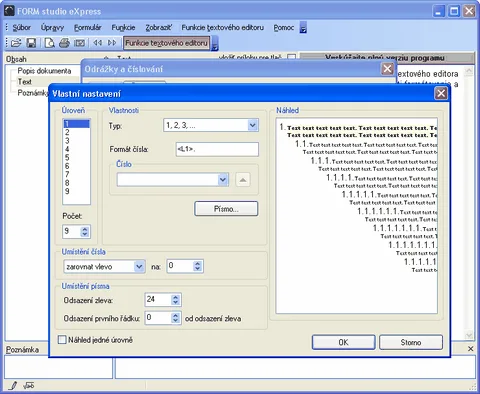Image resolution: width=480 pixels, height=394 pixels.
Task: Click the printer toolbar icon
Action: click(x=64, y=43)
